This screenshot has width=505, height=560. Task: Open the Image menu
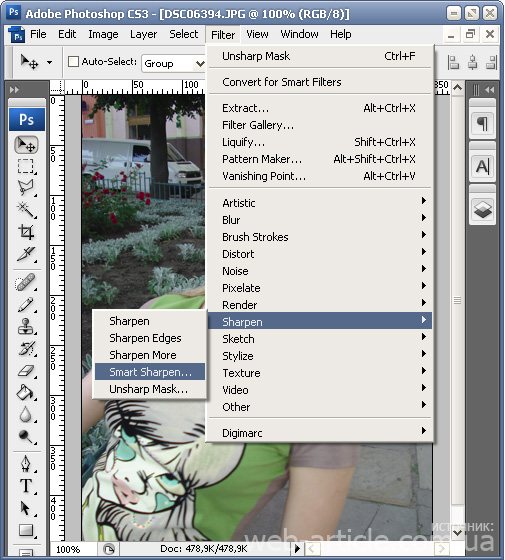click(x=103, y=34)
